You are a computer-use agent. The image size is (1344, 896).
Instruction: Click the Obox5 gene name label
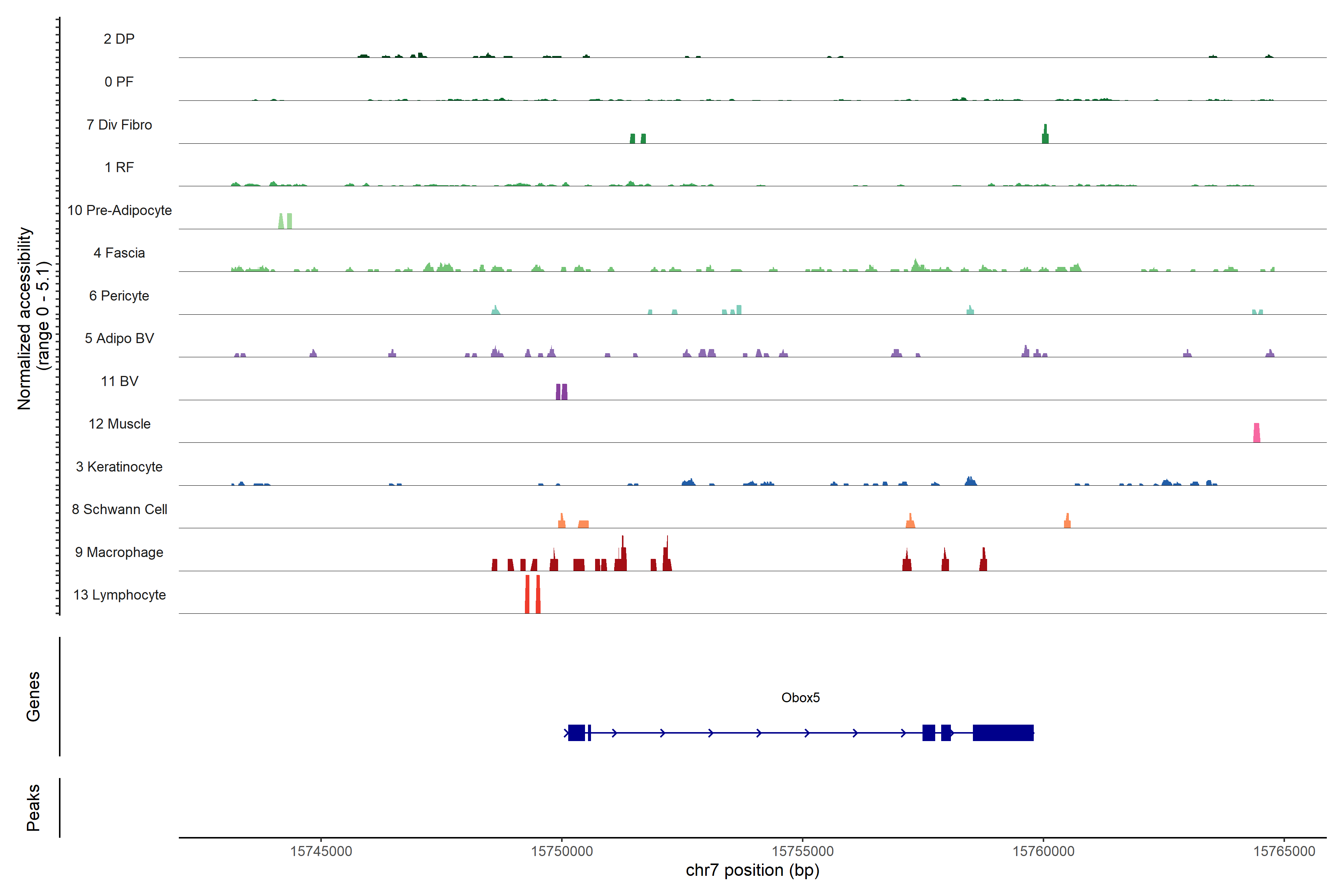tap(800, 698)
